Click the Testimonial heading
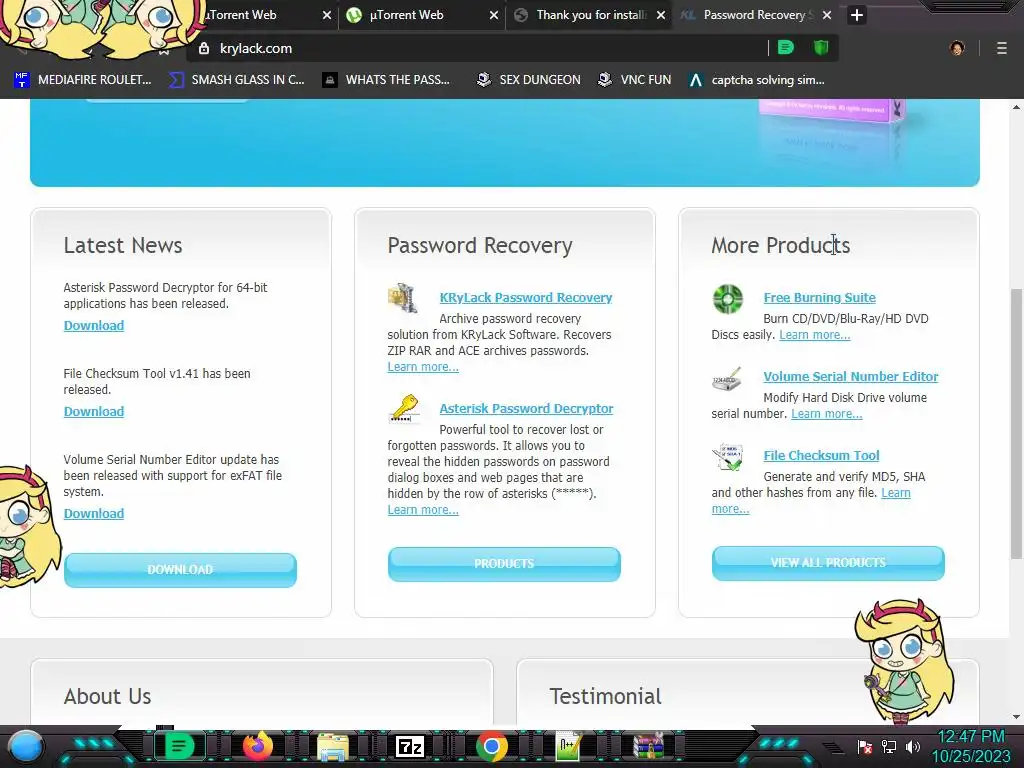 [605, 696]
